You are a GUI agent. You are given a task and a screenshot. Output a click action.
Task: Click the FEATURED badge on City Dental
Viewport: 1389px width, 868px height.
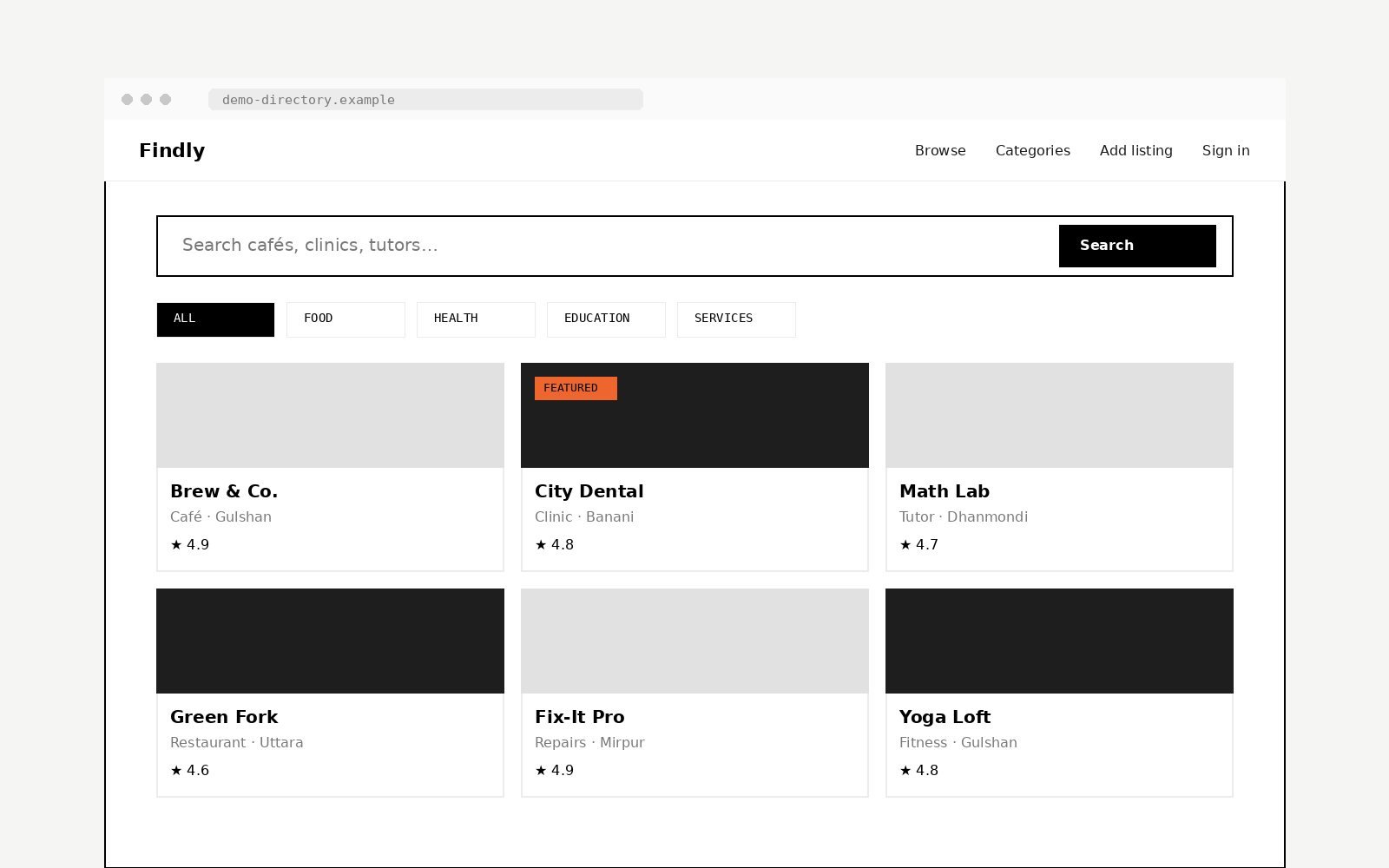pos(576,388)
